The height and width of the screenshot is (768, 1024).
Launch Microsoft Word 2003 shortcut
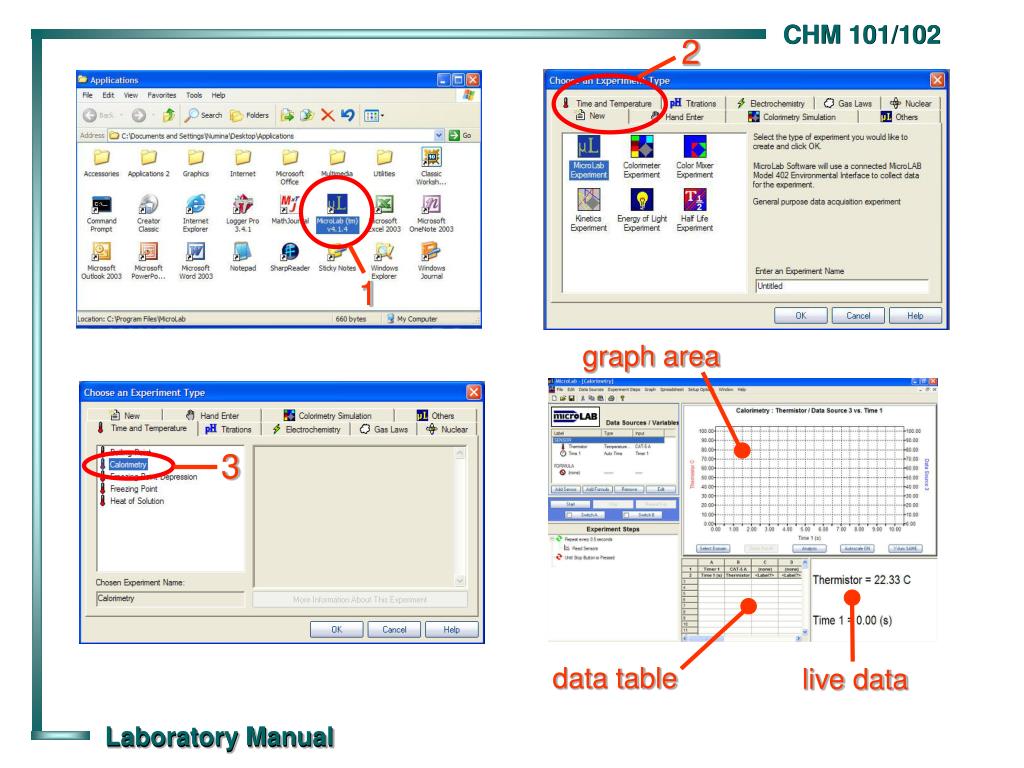click(x=196, y=261)
